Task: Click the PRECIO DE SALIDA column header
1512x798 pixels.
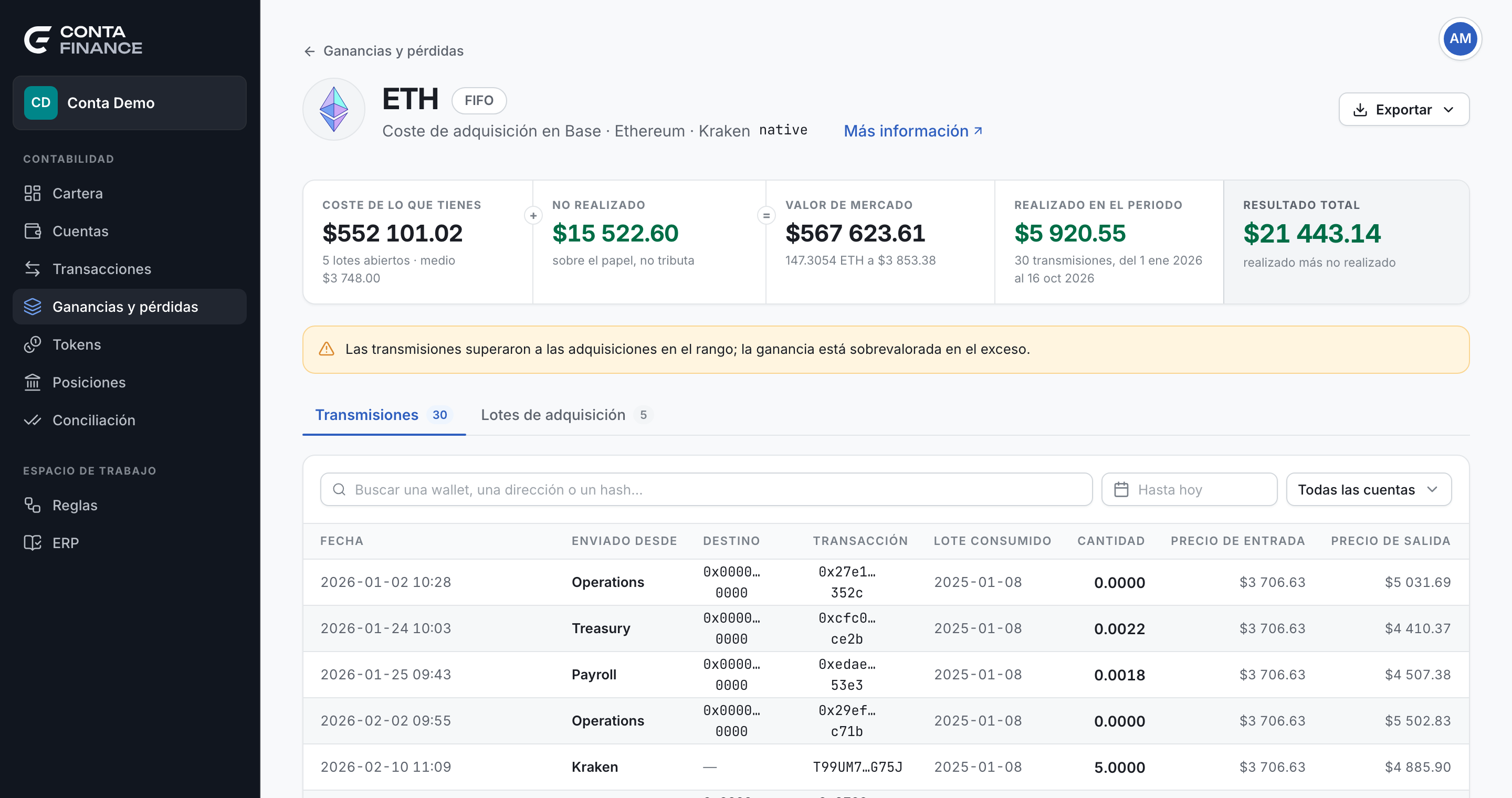Action: (1391, 541)
